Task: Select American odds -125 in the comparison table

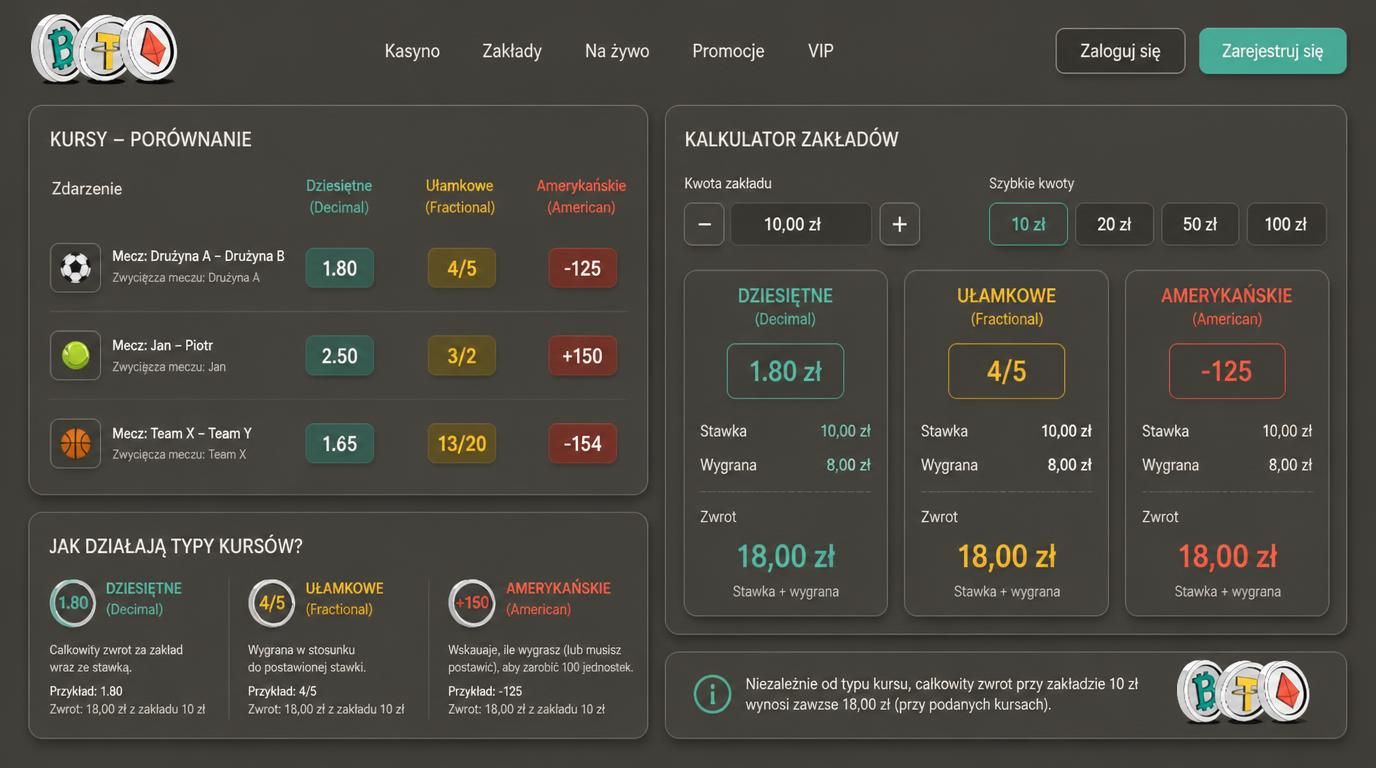Action: (x=583, y=268)
